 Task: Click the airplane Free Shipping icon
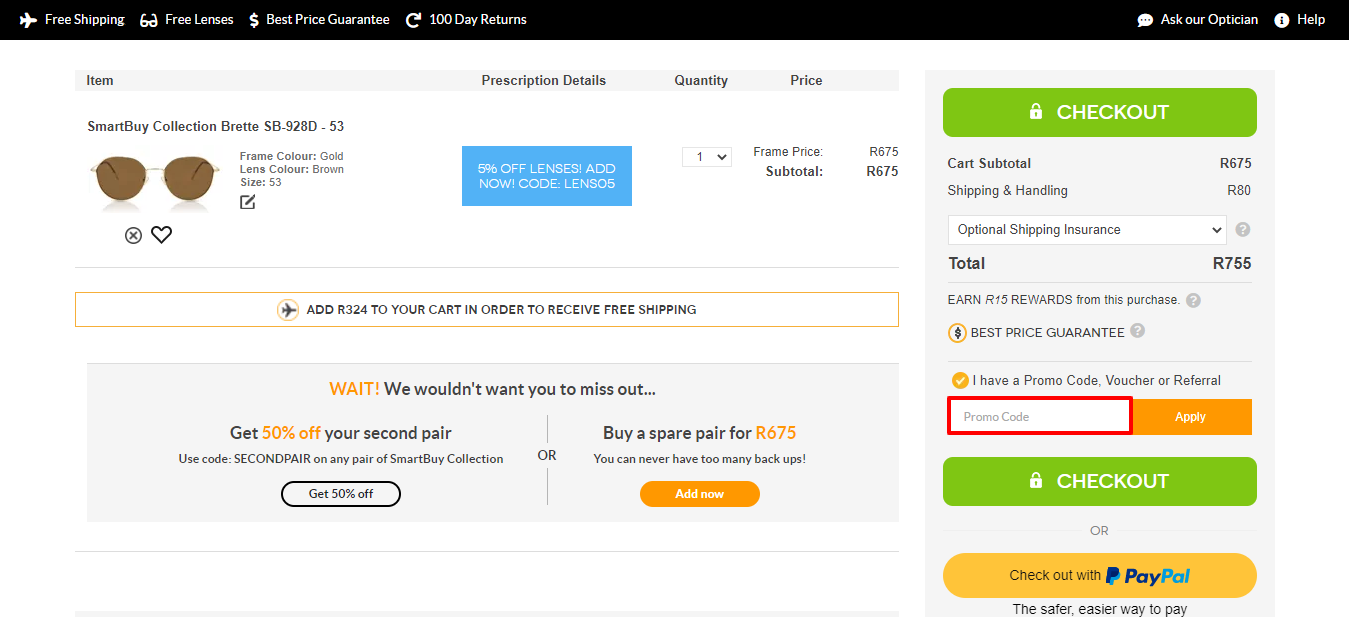(29, 20)
